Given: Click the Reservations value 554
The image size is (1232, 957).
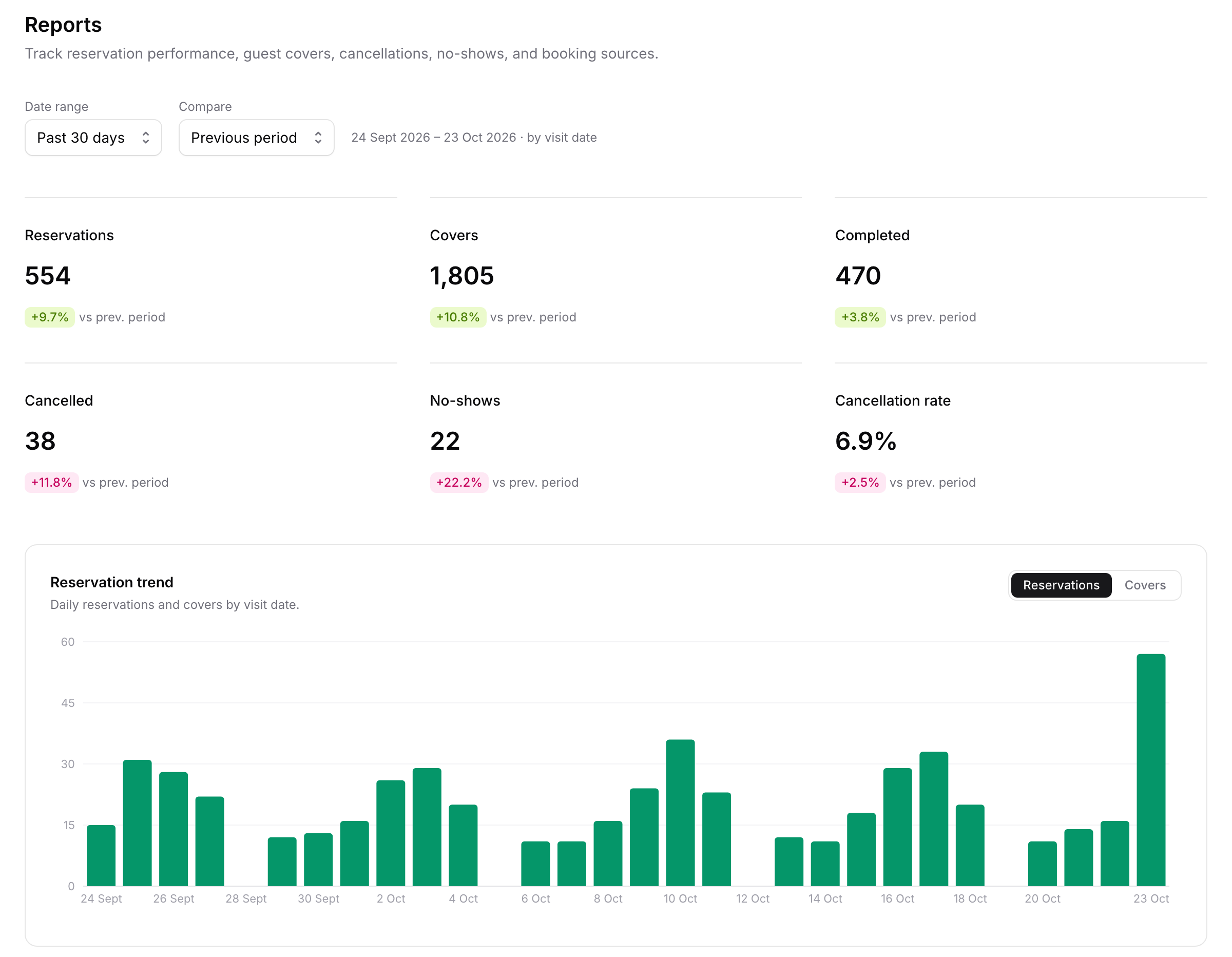Looking at the screenshot, I should click(47, 276).
